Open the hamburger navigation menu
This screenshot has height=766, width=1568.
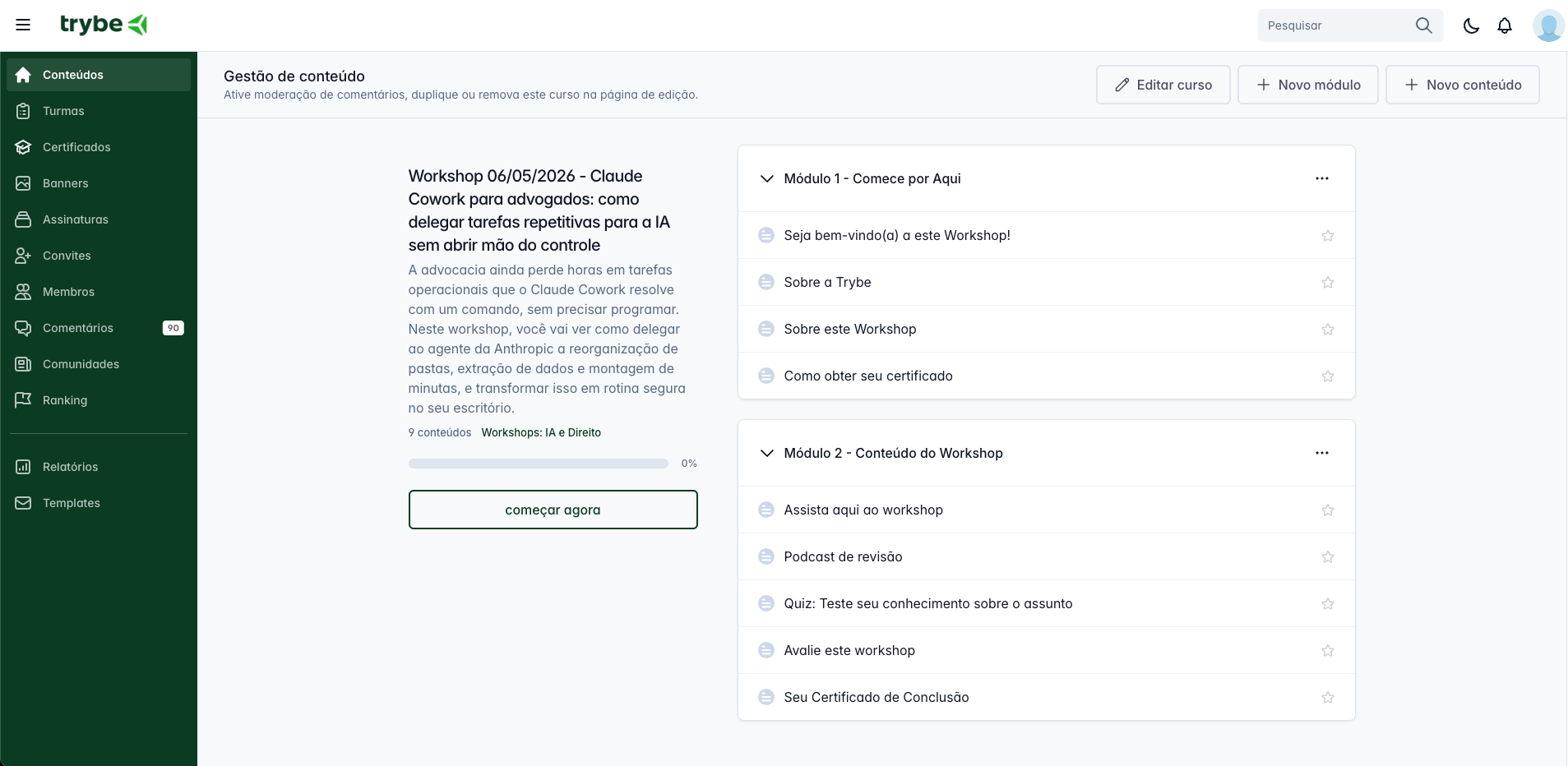pos(24,25)
